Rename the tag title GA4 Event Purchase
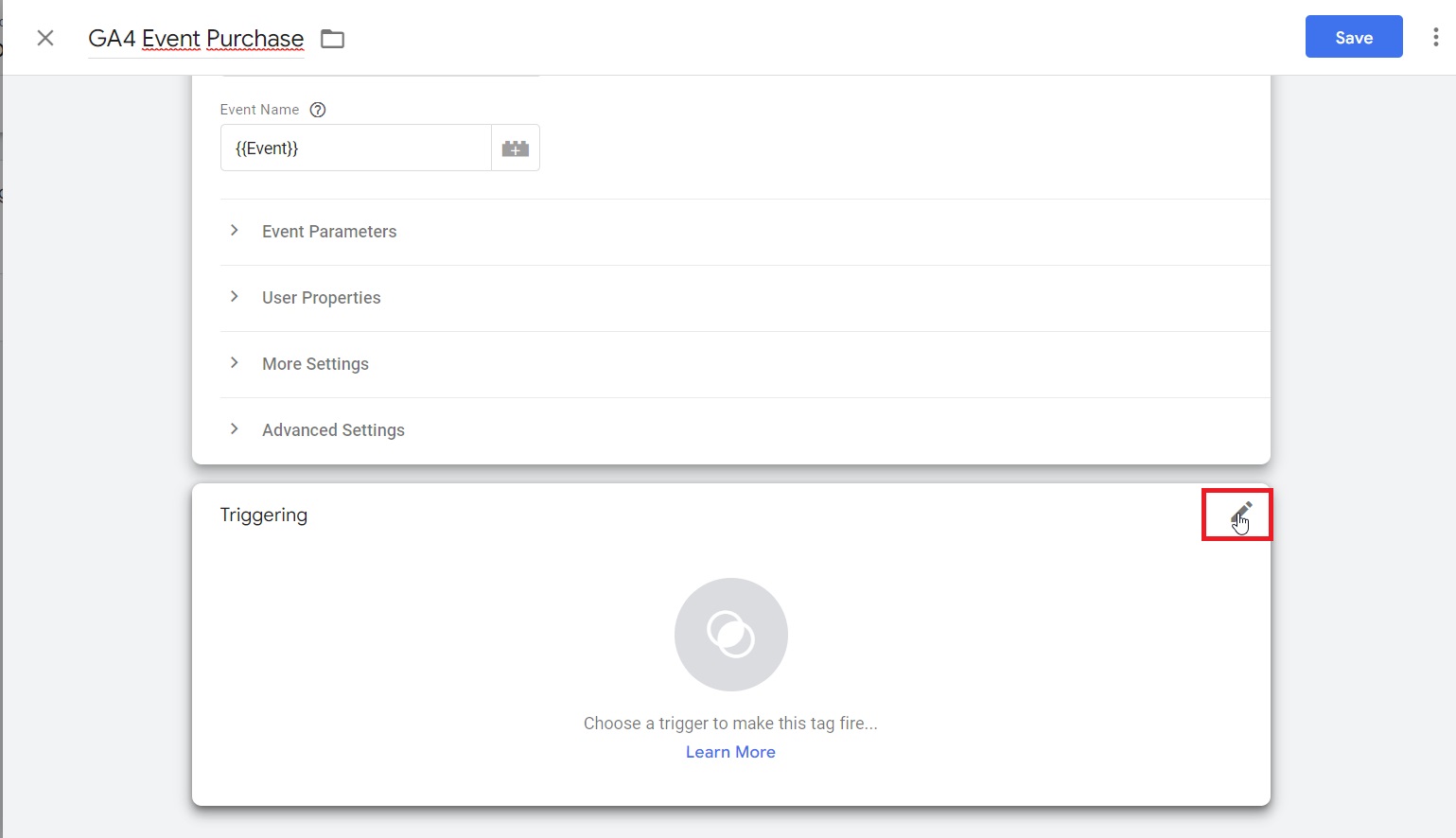 coord(196,39)
